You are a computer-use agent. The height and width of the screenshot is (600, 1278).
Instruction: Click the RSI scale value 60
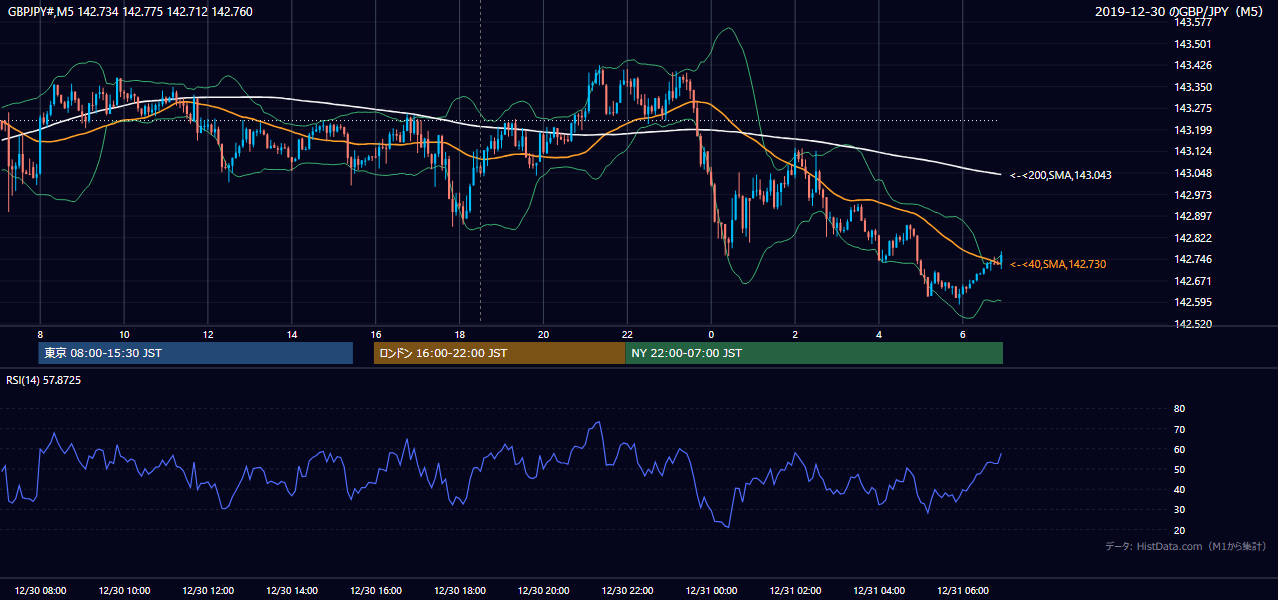pyautogui.click(x=1179, y=449)
